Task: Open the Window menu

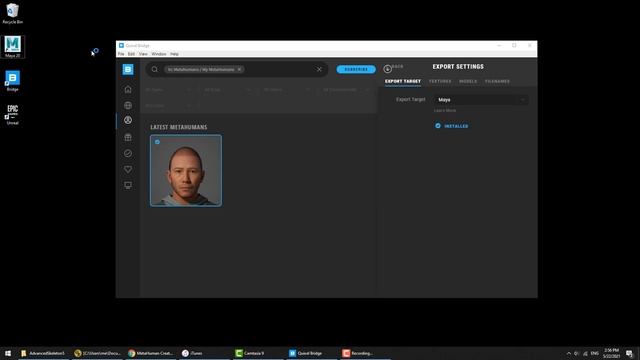Action: 159,54
